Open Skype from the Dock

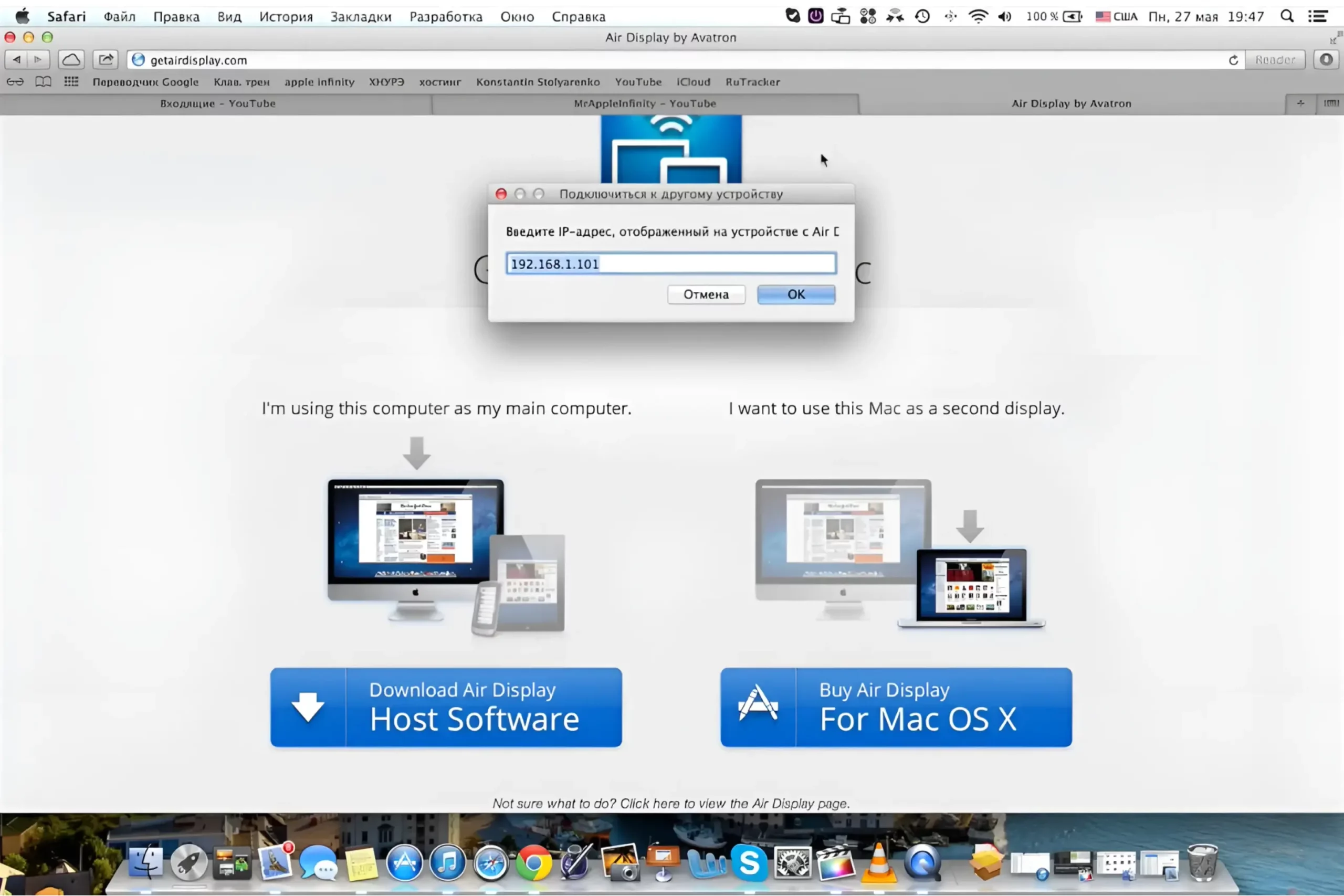(x=749, y=863)
